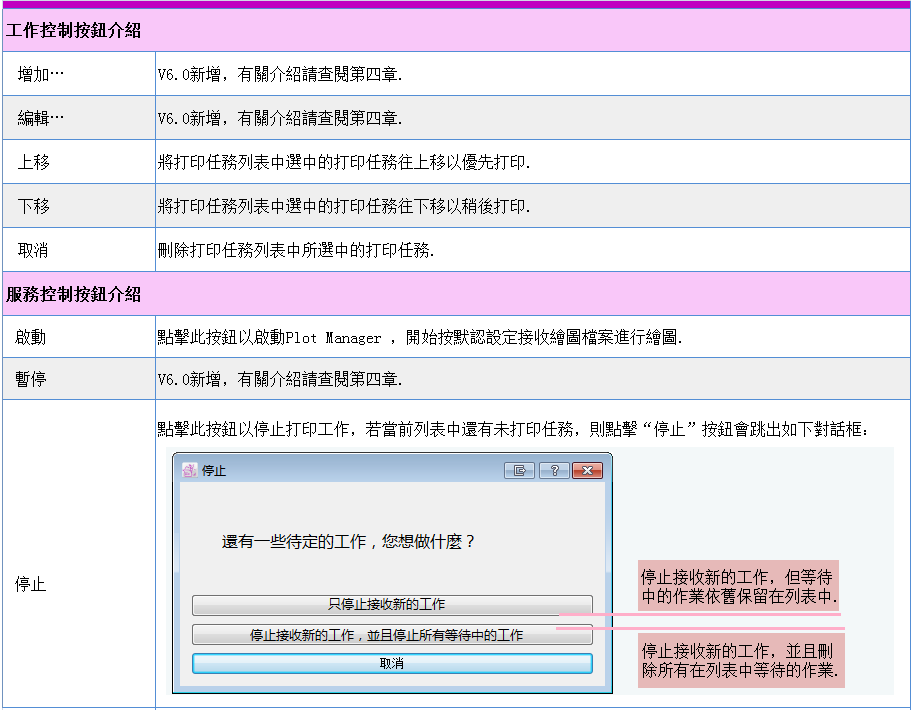Click the pink callout about 依舊保留在列表中
This screenshot has width=916, height=710.
click(738, 587)
